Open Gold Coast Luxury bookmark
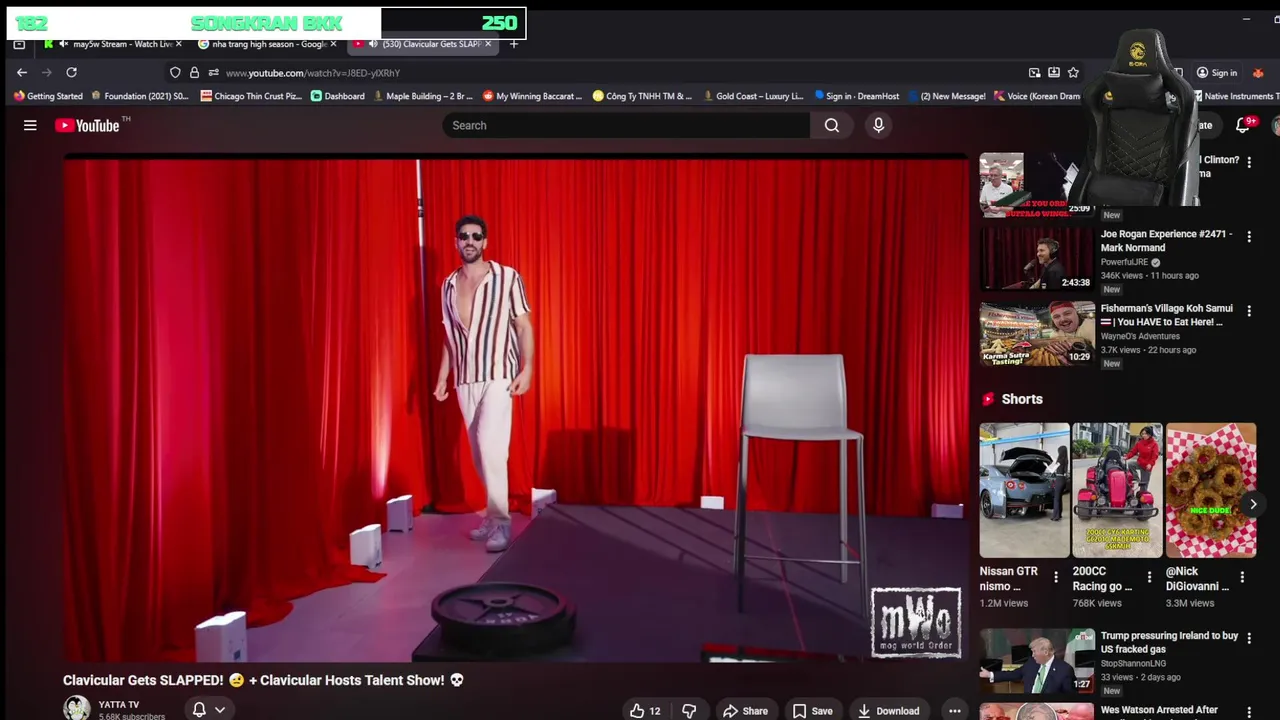 (754, 96)
